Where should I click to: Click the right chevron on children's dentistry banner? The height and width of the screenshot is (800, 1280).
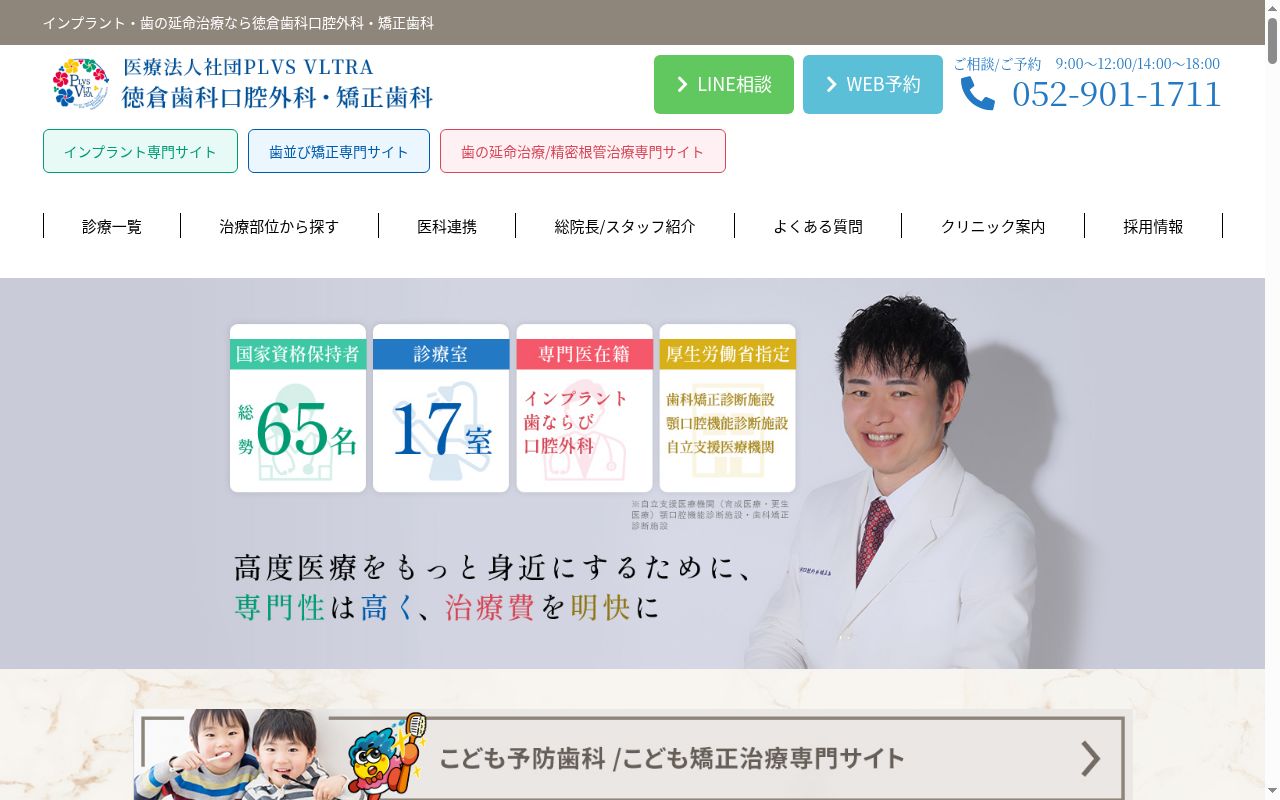(1090, 759)
